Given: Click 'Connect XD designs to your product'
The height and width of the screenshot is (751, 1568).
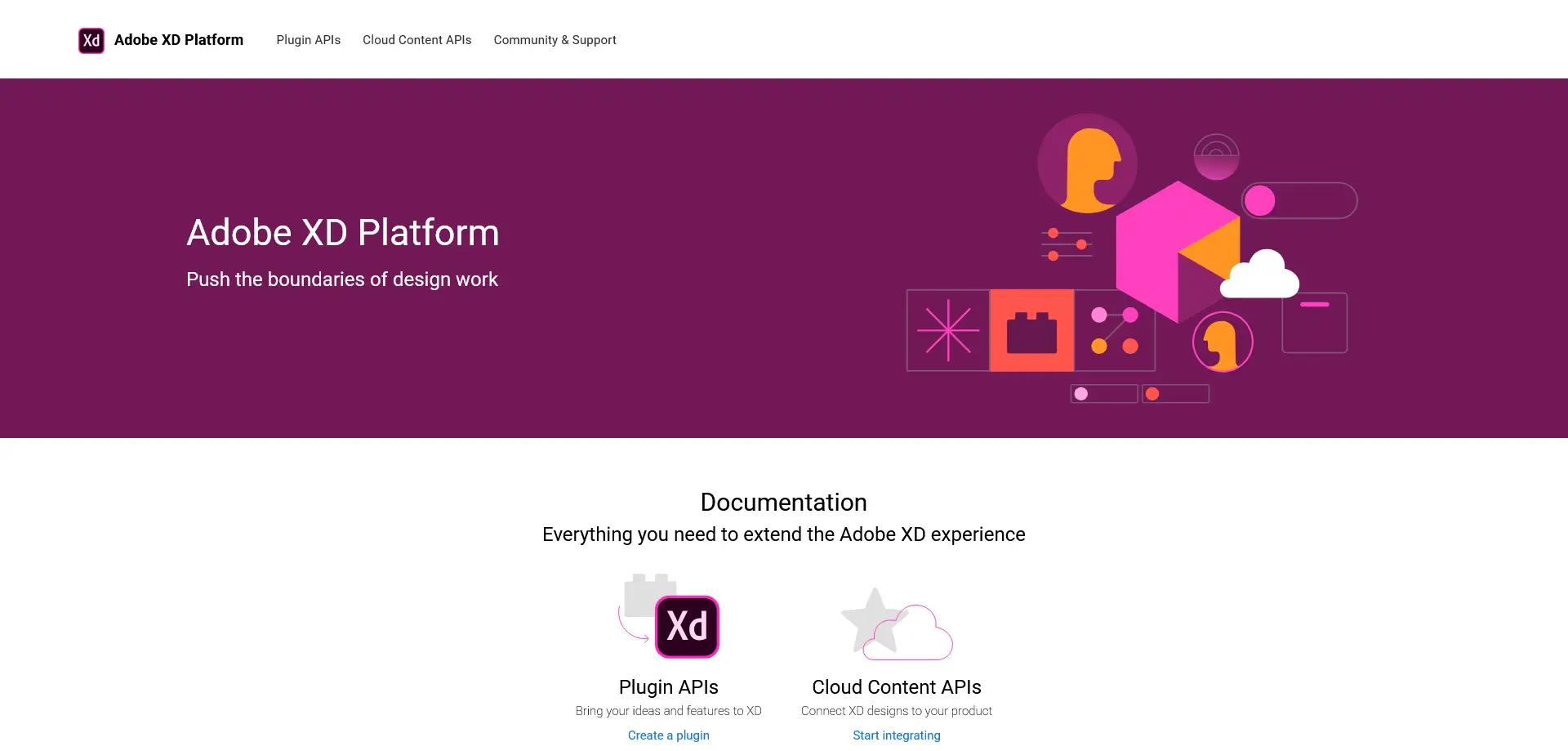Looking at the screenshot, I should pyautogui.click(x=897, y=711).
